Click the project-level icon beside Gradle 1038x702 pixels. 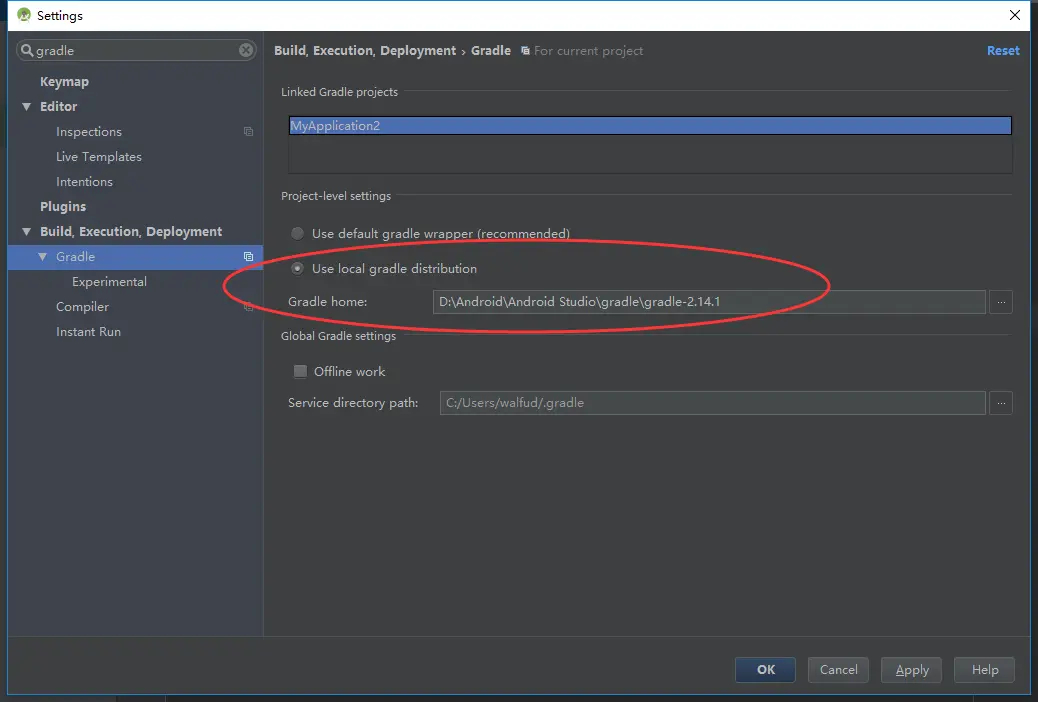click(x=248, y=256)
